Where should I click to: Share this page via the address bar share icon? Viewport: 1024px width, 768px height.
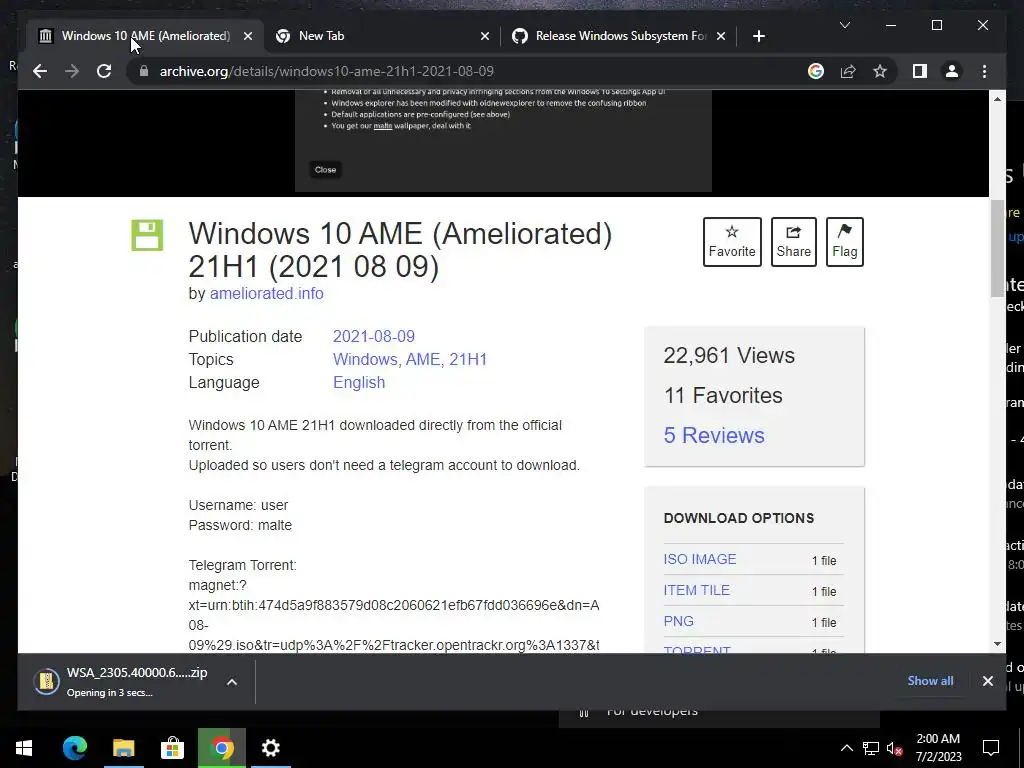coord(848,71)
